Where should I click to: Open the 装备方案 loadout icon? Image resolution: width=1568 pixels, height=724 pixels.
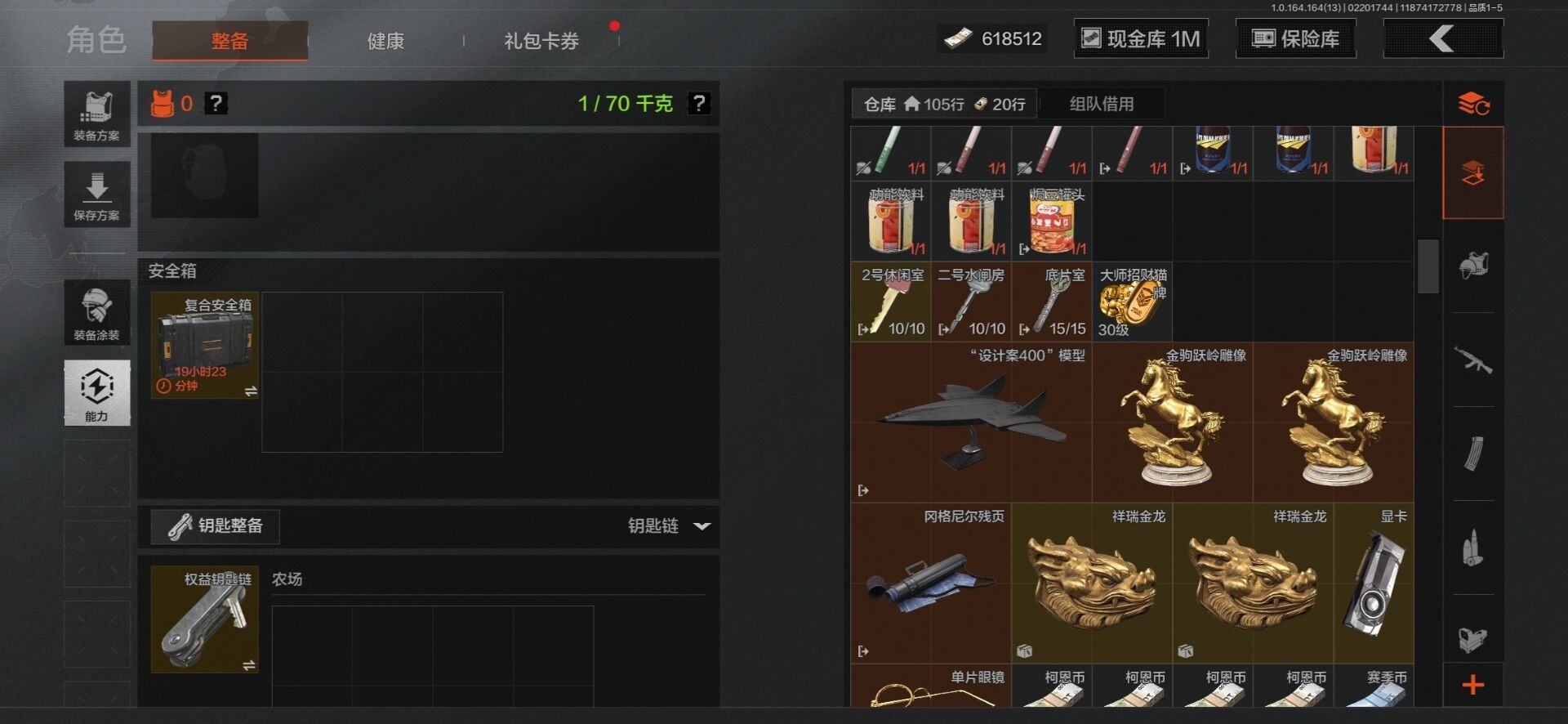click(97, 114)
